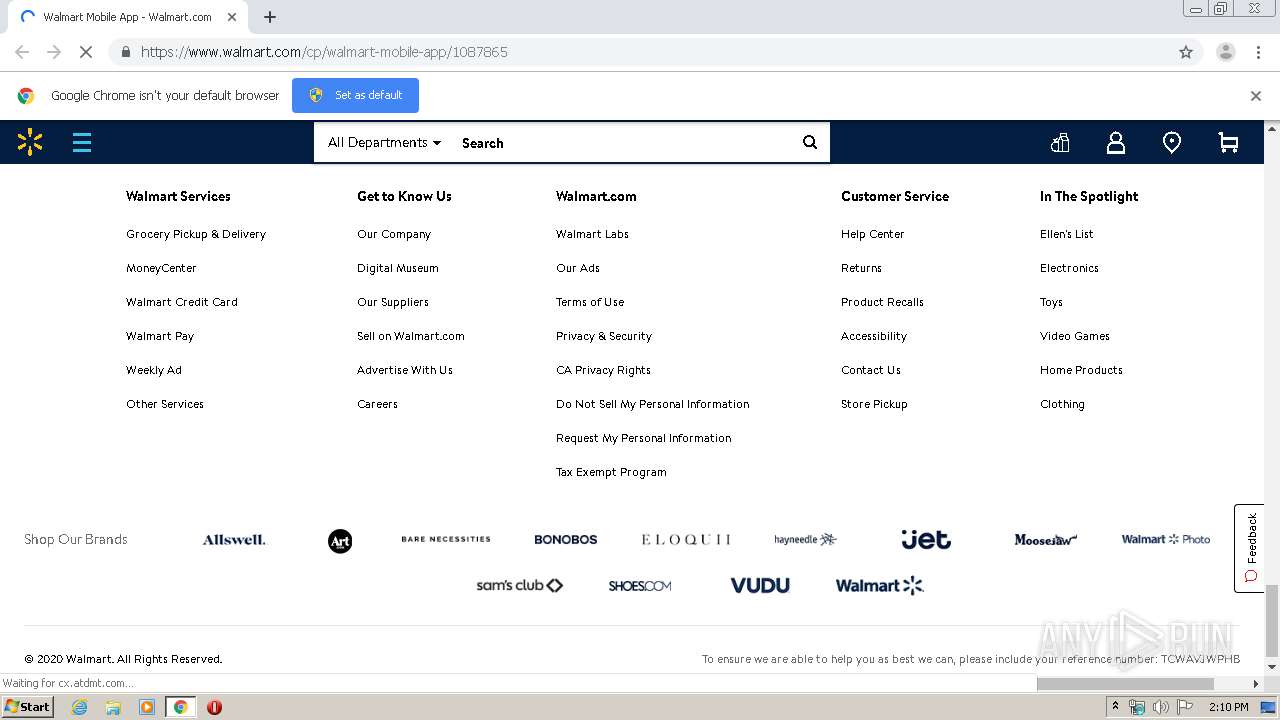Open the Shoes.com brand logo
This screenshot has height=720, width=1280.
tap(640, 586)
